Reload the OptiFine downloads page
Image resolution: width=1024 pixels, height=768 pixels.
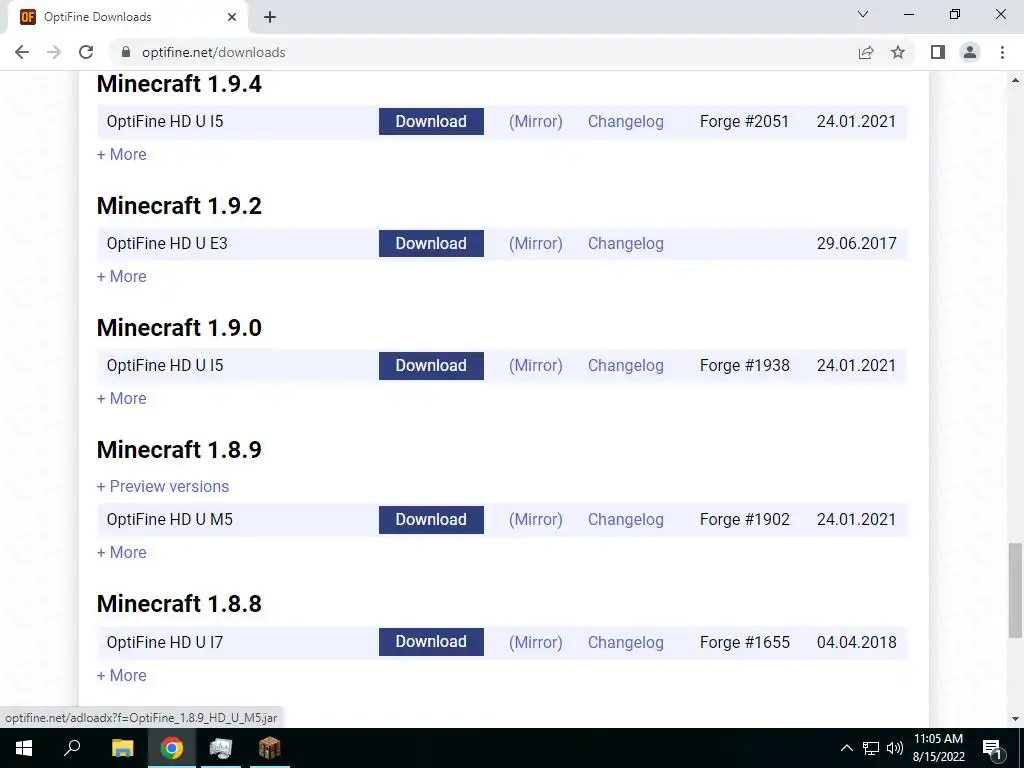86,52
